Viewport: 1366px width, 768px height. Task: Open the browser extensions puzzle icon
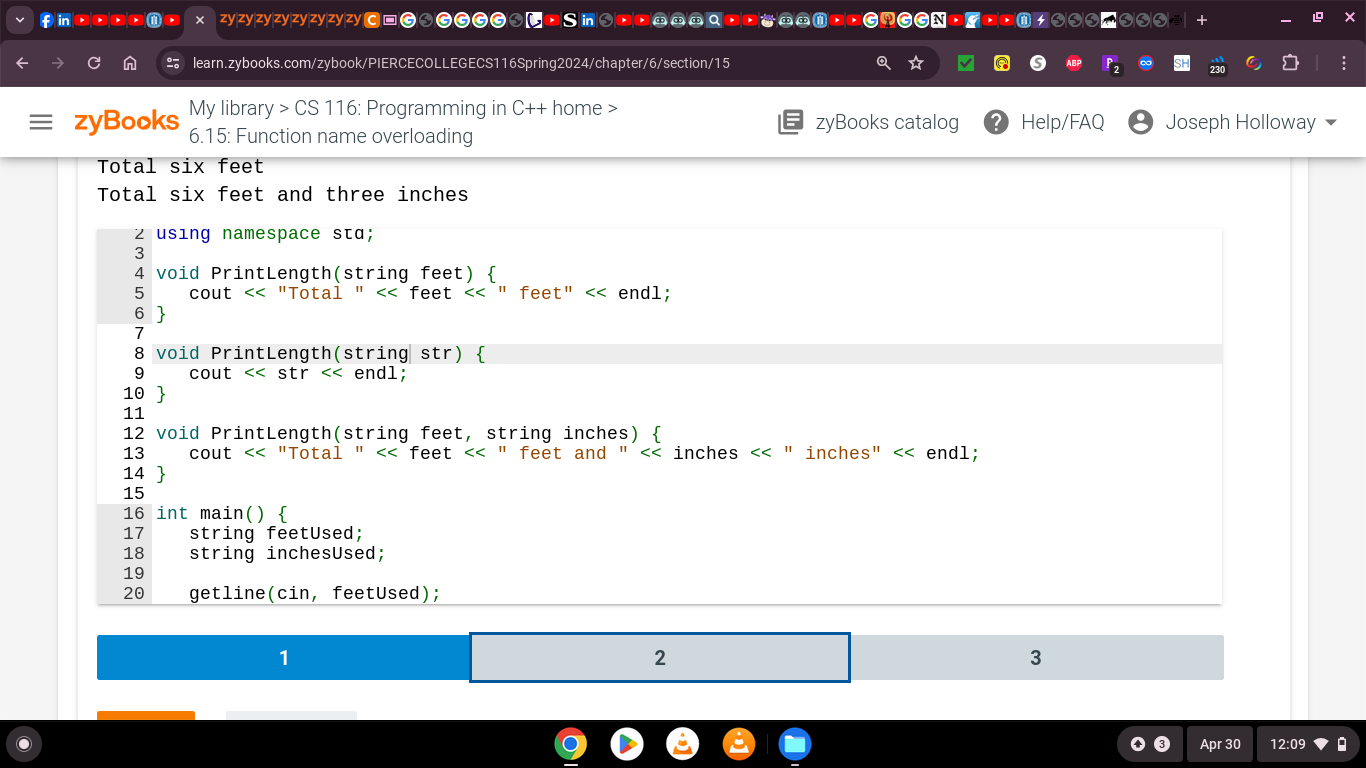pyautogui.click(x=1288, y=62)
